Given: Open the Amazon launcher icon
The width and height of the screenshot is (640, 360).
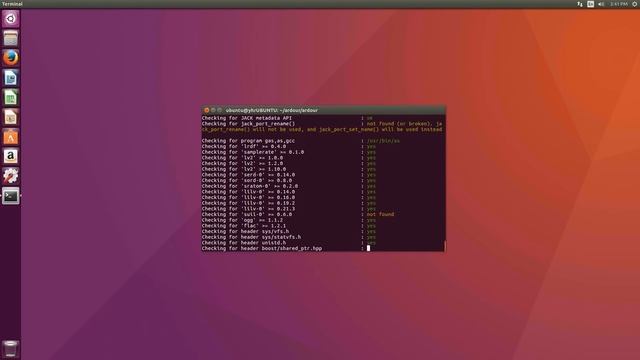Looking at the screenshot, I should (x=11, y=156).
